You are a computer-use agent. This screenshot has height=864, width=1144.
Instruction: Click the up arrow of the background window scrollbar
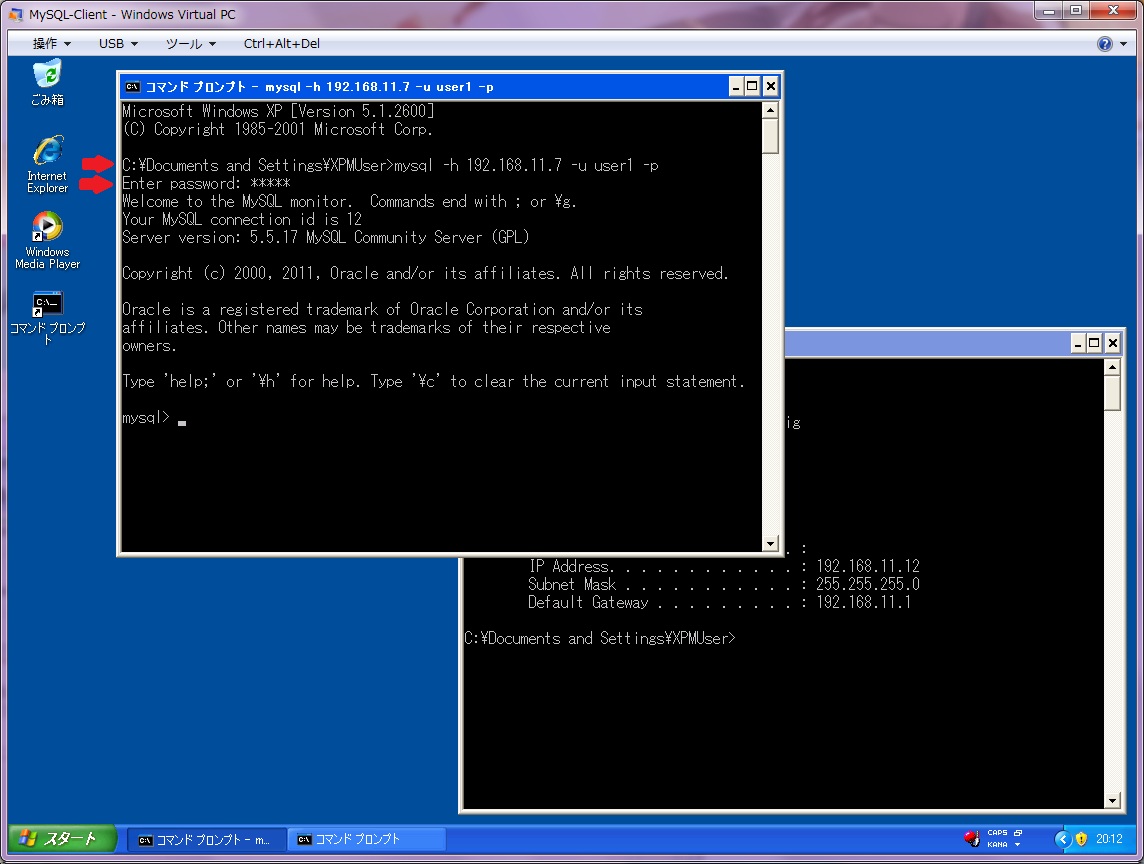click(1112, 367)
